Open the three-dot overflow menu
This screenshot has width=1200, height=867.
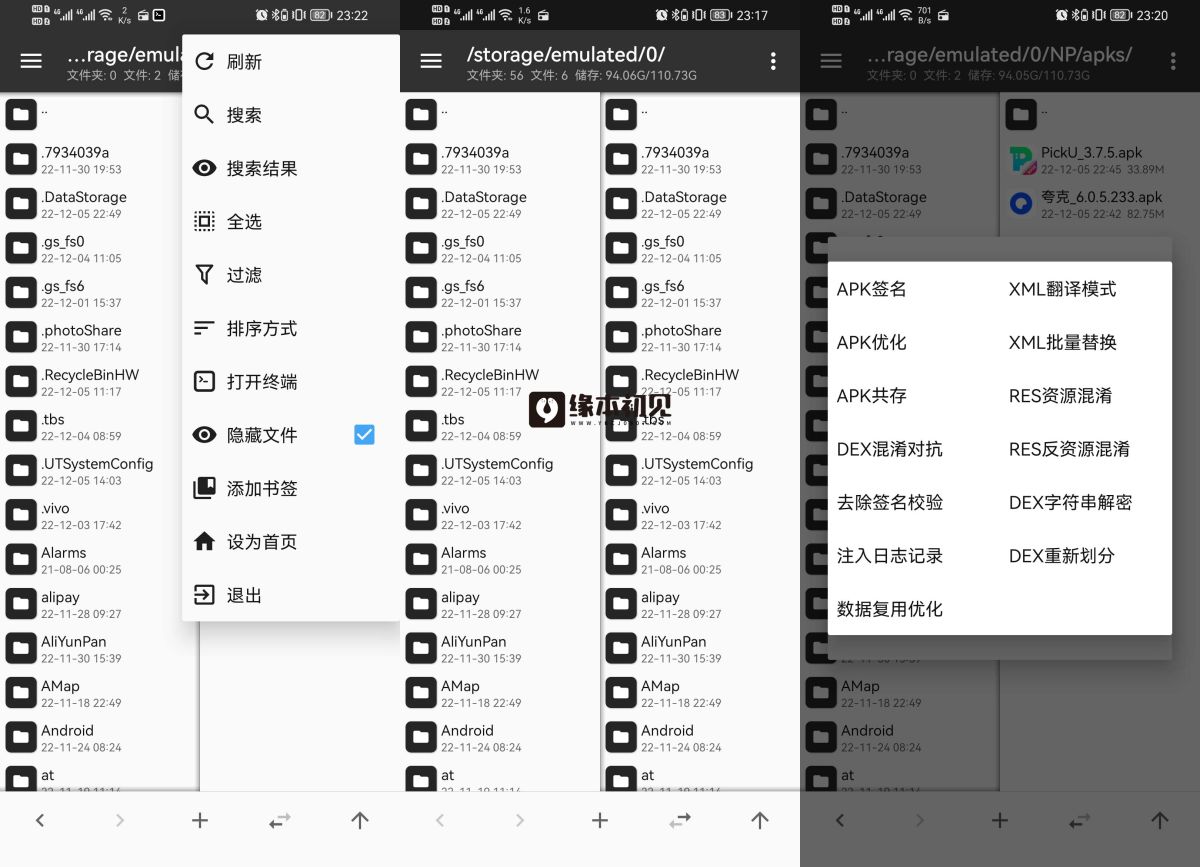coord(773,60)
